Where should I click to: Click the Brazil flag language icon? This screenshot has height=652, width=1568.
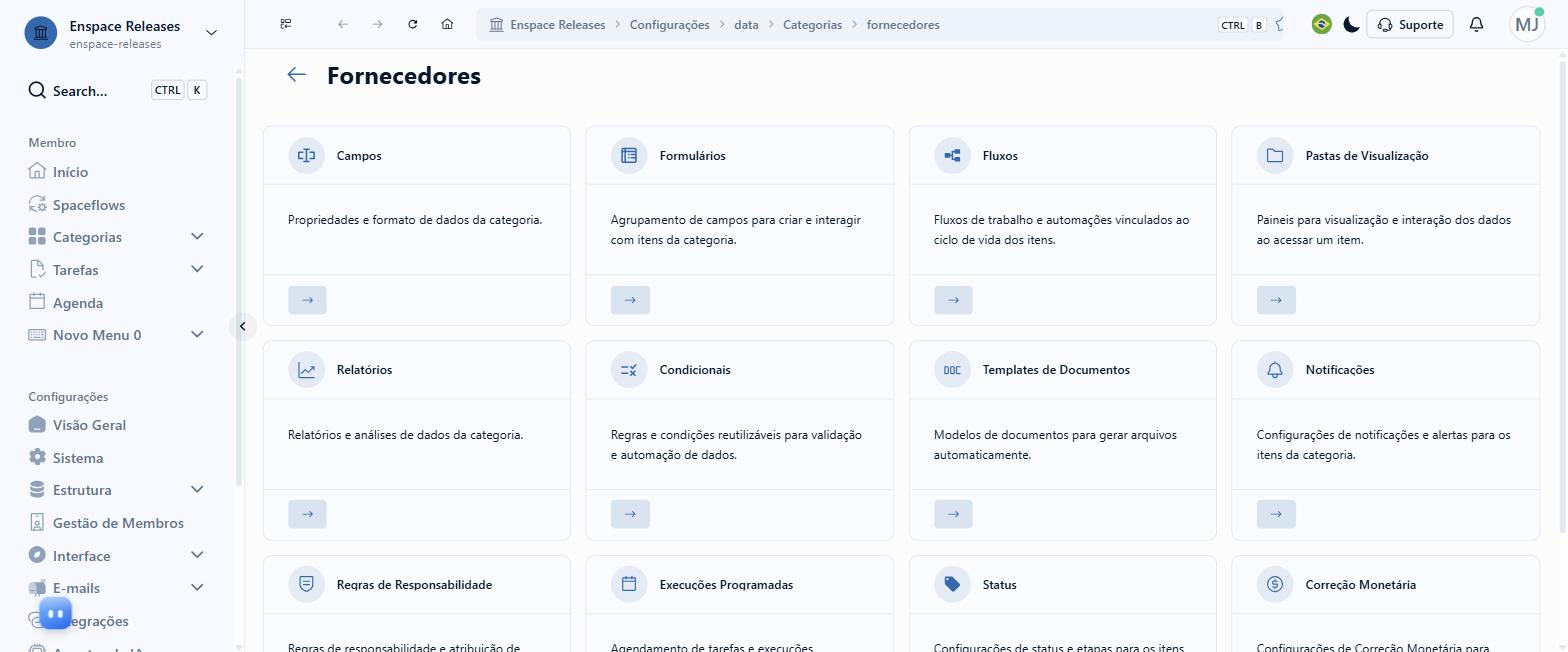click(x=1322, y=25)
